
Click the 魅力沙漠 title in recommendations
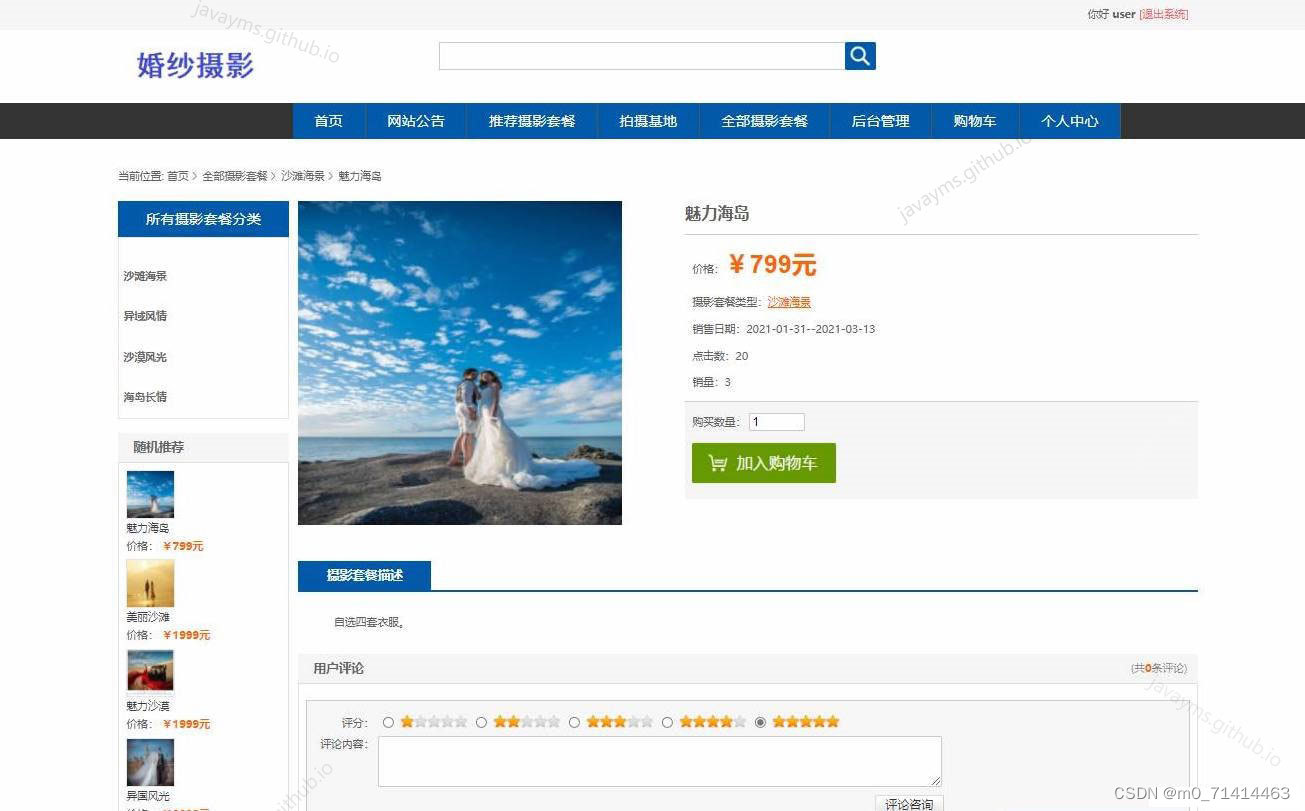click(x=148, y=706)
